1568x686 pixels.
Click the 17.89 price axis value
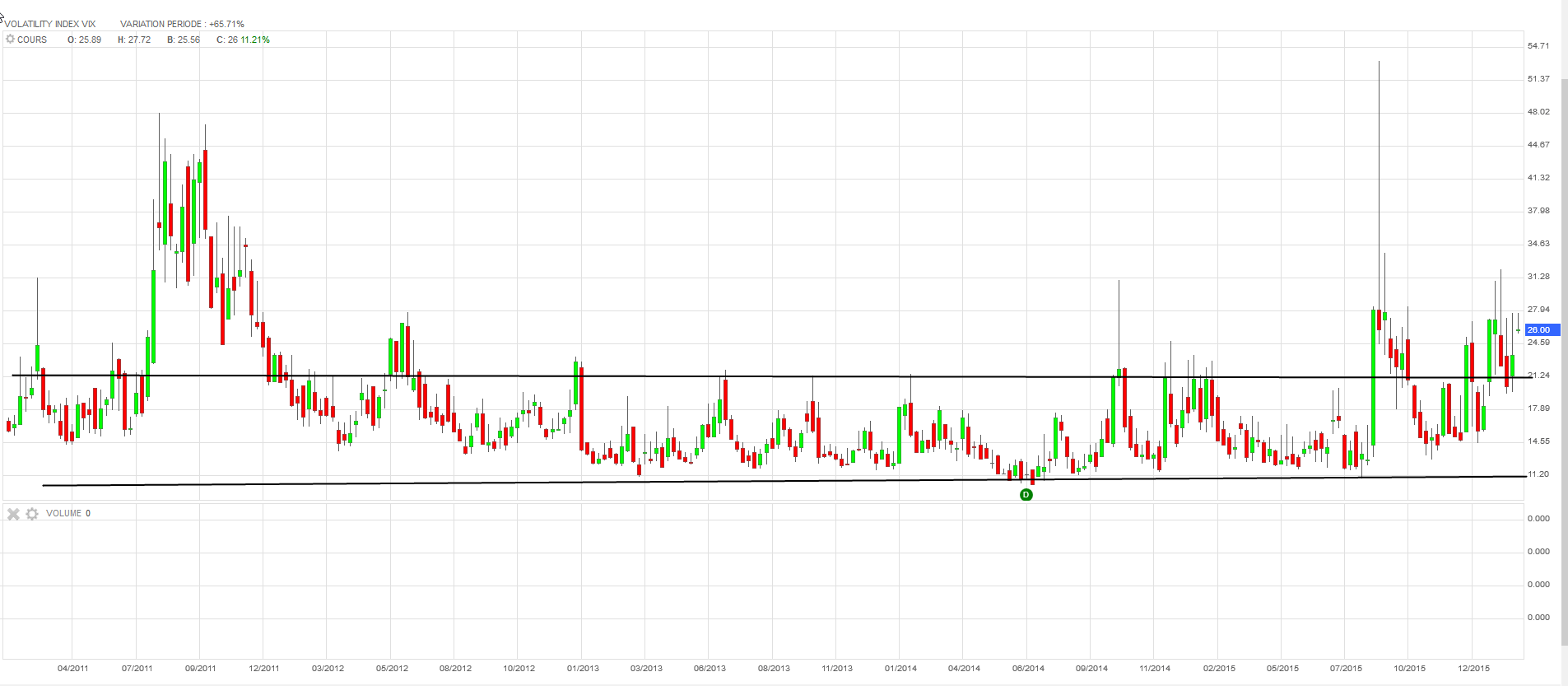pyautogui.click(x=1538, y=408)
